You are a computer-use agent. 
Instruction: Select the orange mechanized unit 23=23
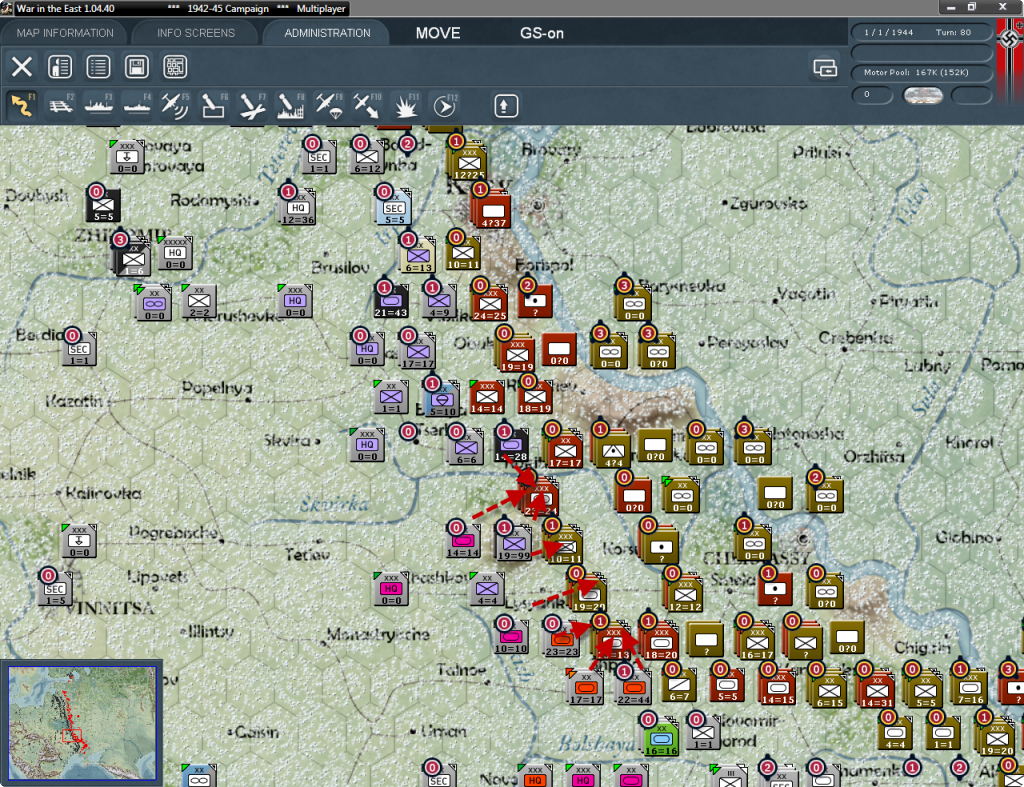(562, 640)
